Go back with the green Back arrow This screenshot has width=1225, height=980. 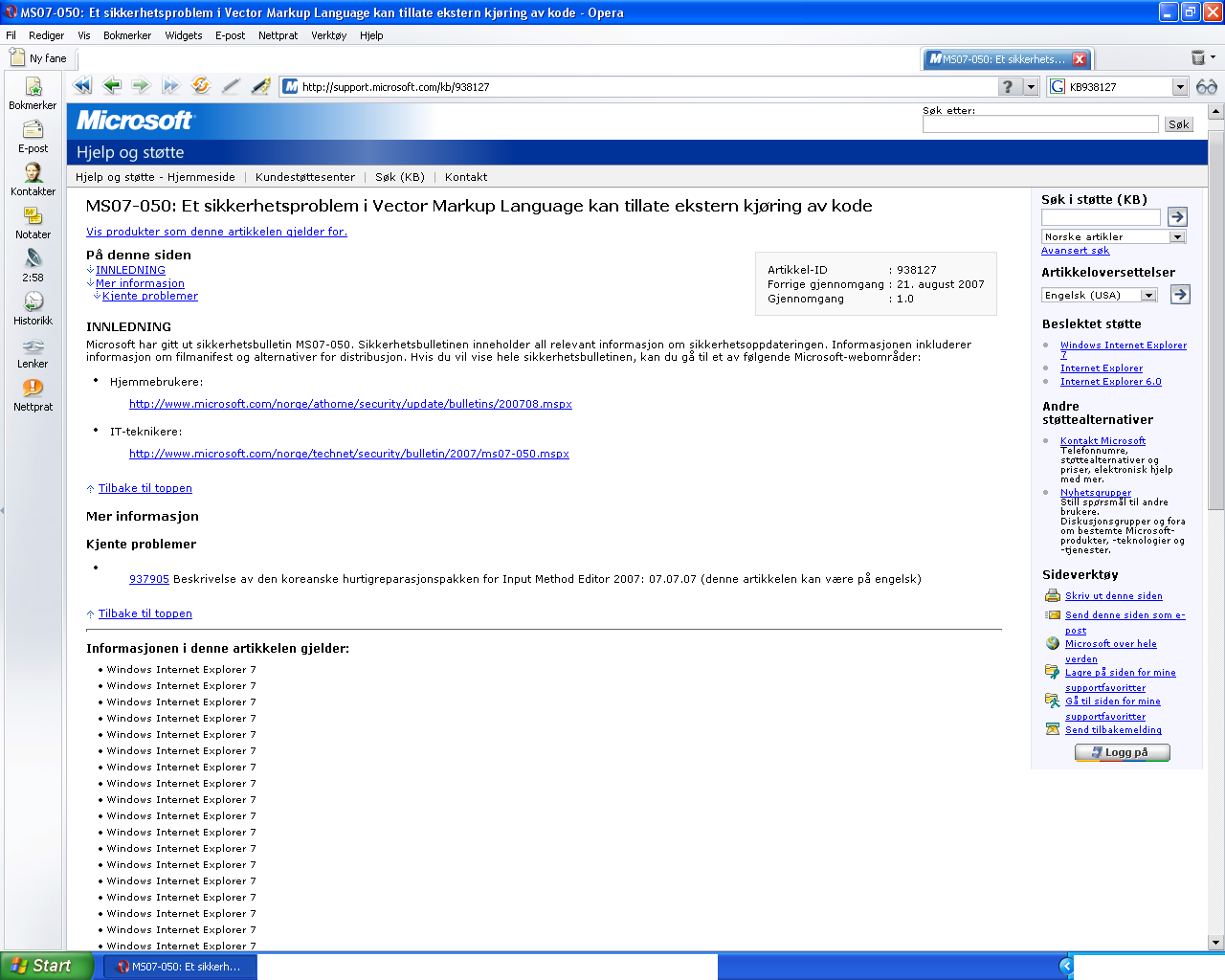[112, 86]
